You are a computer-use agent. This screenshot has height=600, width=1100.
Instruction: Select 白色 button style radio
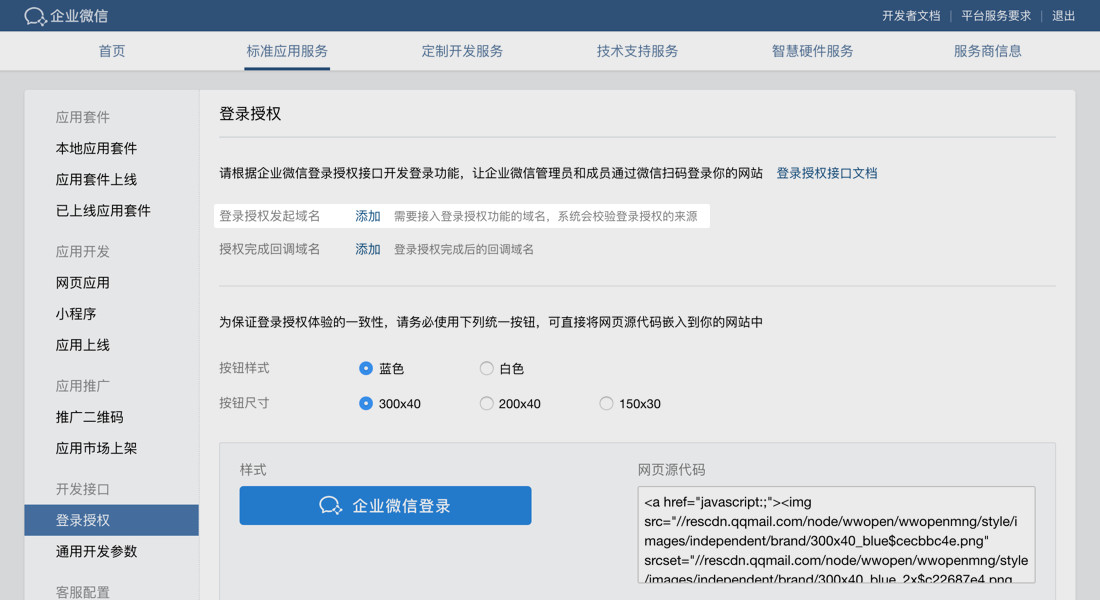(486, 368)
